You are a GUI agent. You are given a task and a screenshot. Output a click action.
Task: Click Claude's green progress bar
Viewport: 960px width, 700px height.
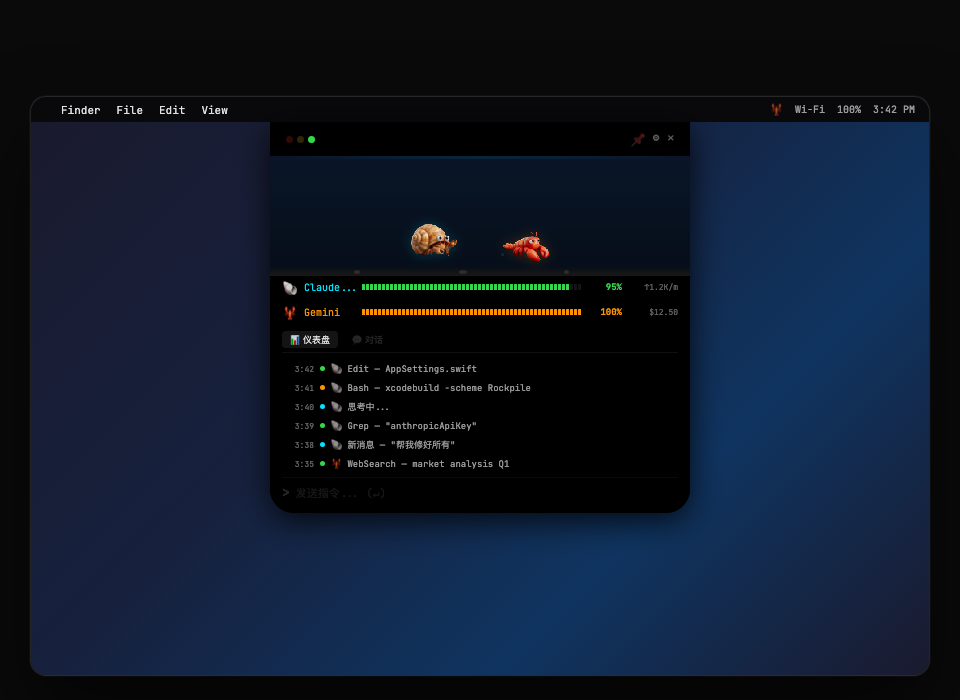click(471, 287)
